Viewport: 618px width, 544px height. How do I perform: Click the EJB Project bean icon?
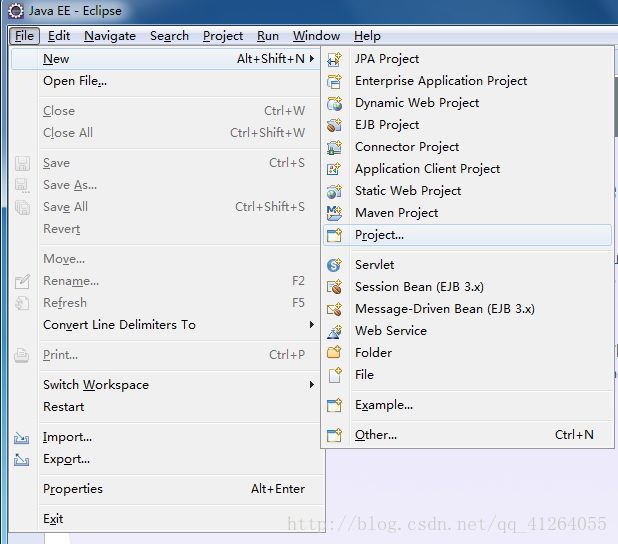click(x=334, y=125)
